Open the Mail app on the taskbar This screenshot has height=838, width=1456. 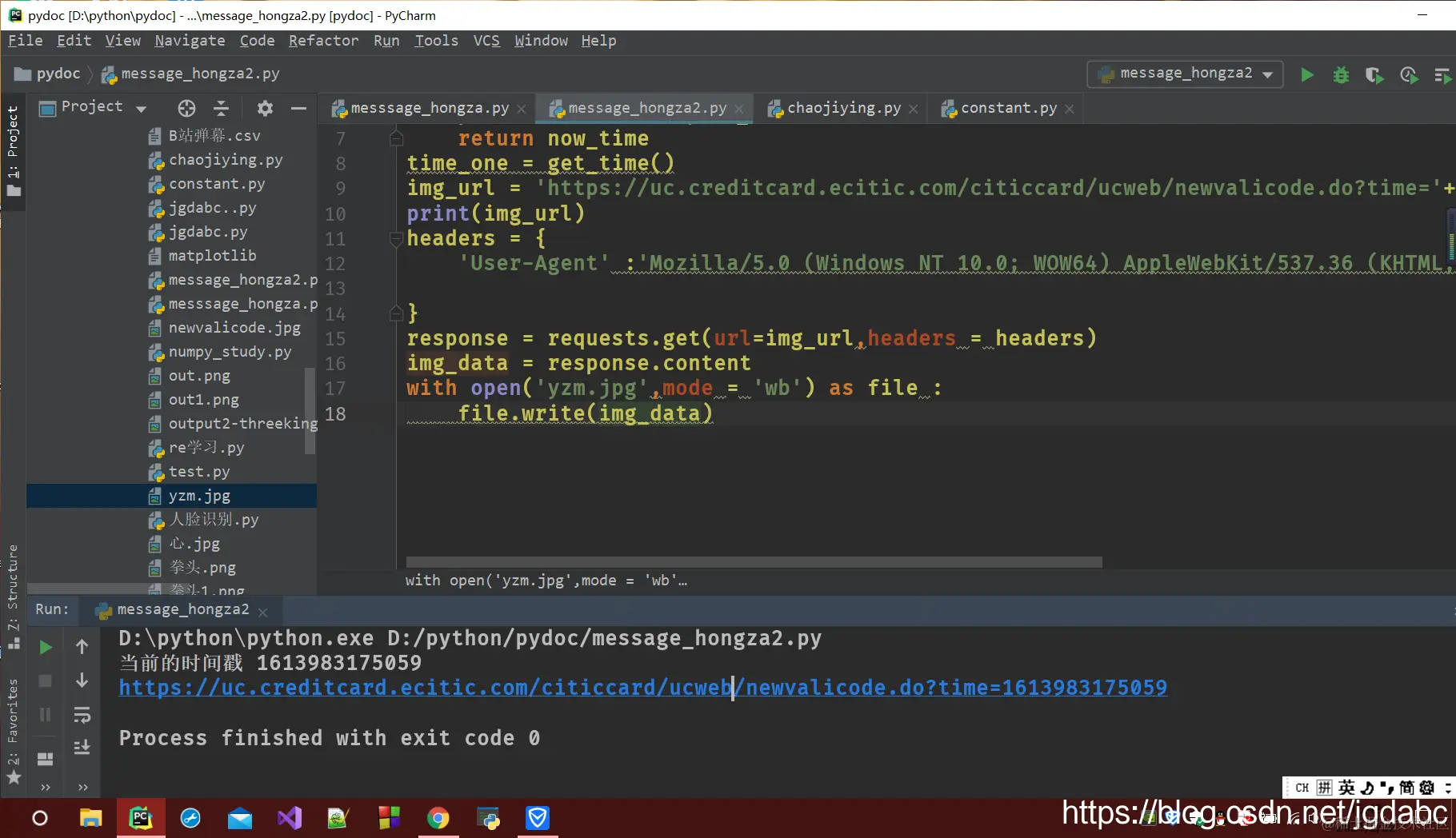click(240, 818)
